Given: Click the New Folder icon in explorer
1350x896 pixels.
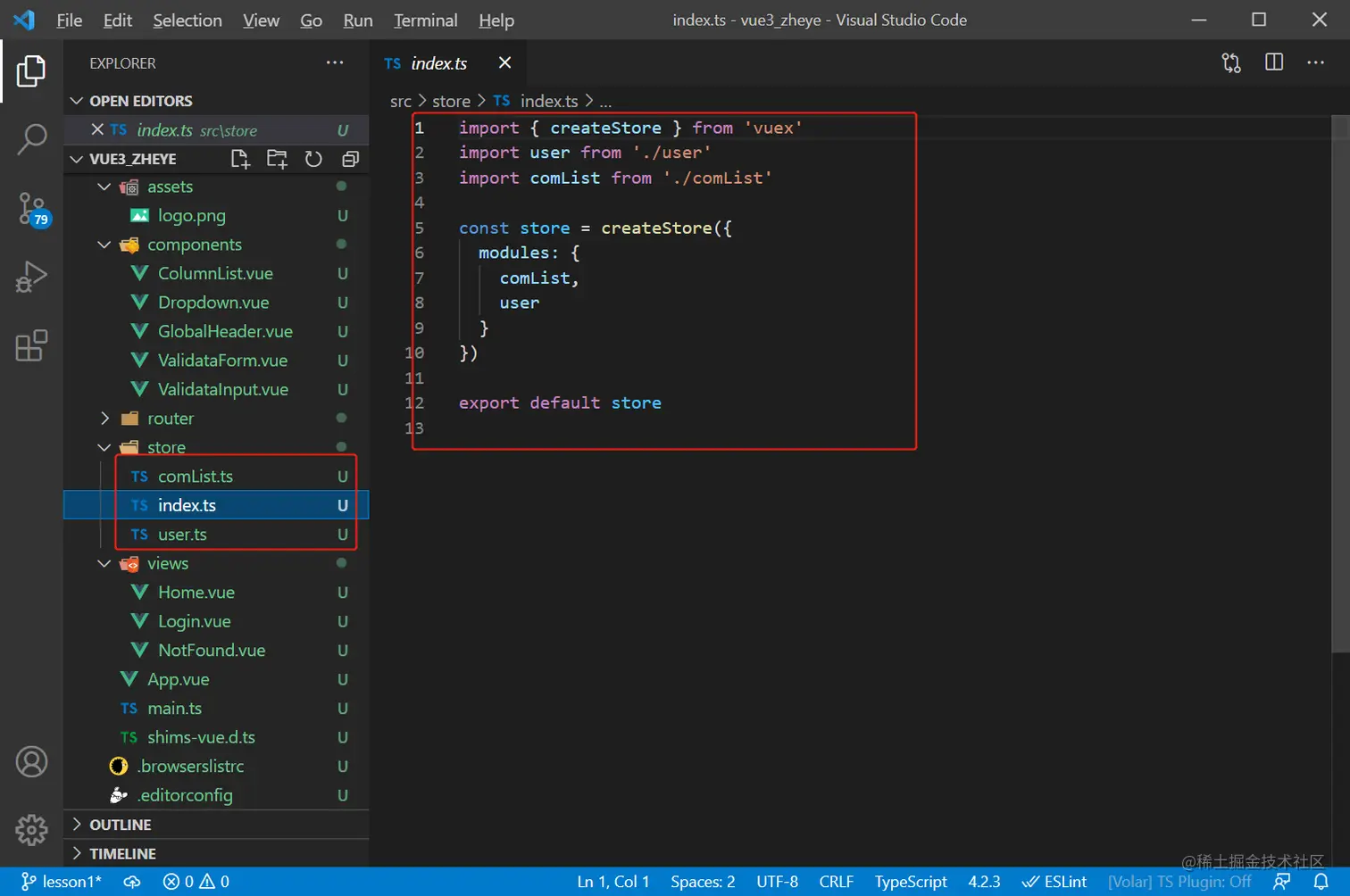Looking at the screenshot, I should 277,159.
